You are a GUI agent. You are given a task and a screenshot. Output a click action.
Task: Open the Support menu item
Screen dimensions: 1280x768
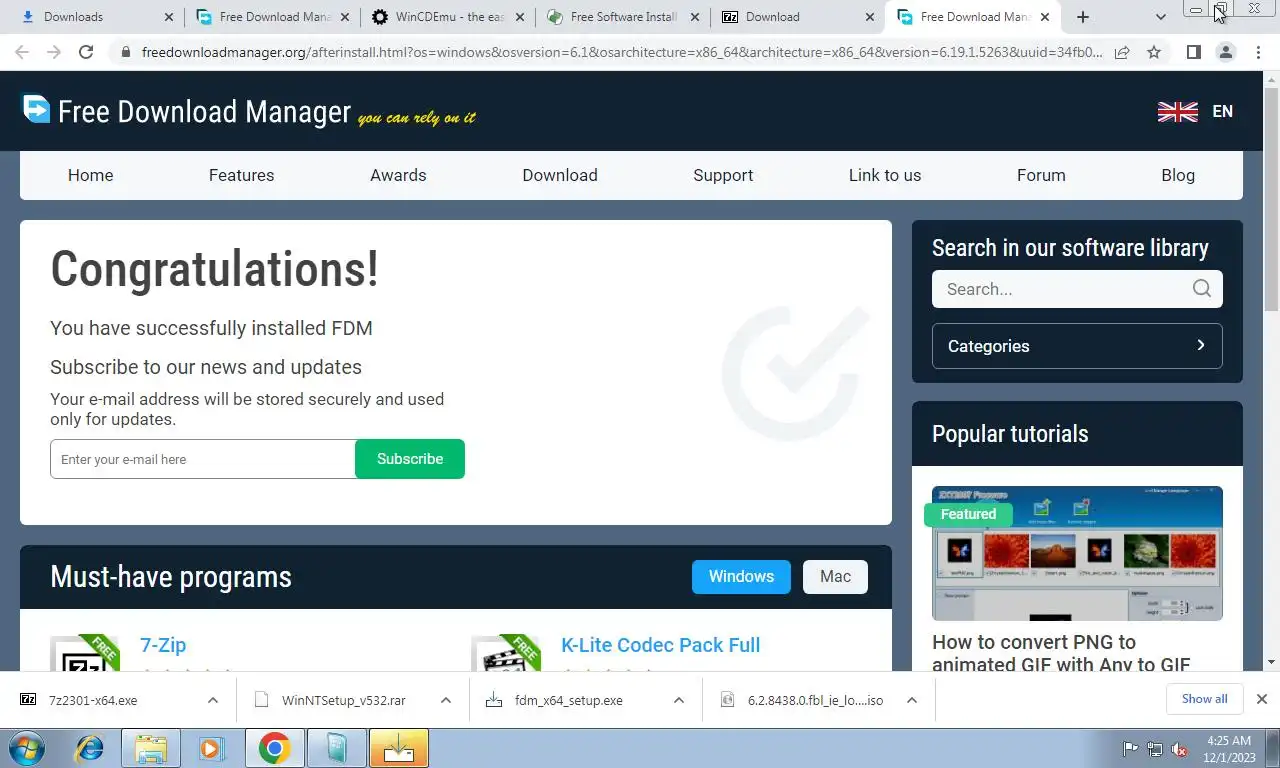pyautogui.click(x=723, y=175)
